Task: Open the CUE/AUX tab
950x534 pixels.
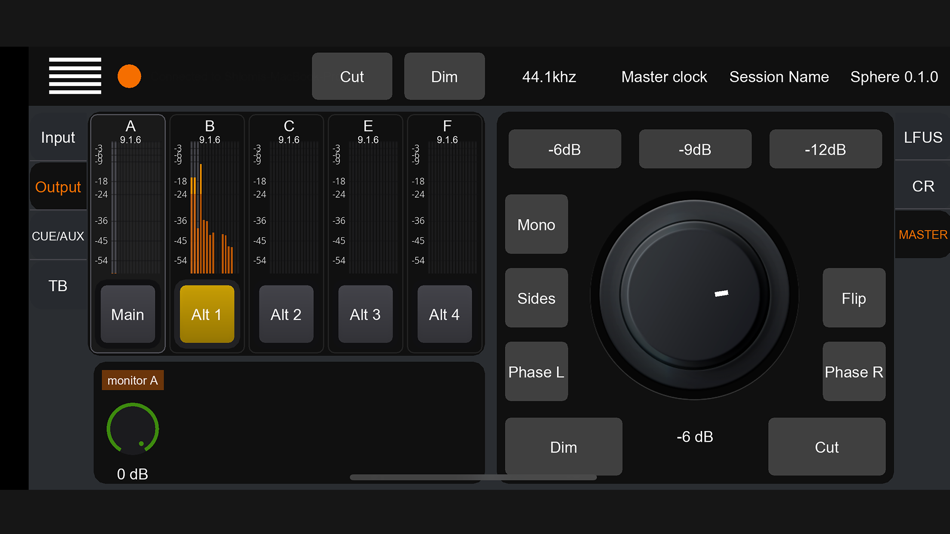Action: pos(58,236)
